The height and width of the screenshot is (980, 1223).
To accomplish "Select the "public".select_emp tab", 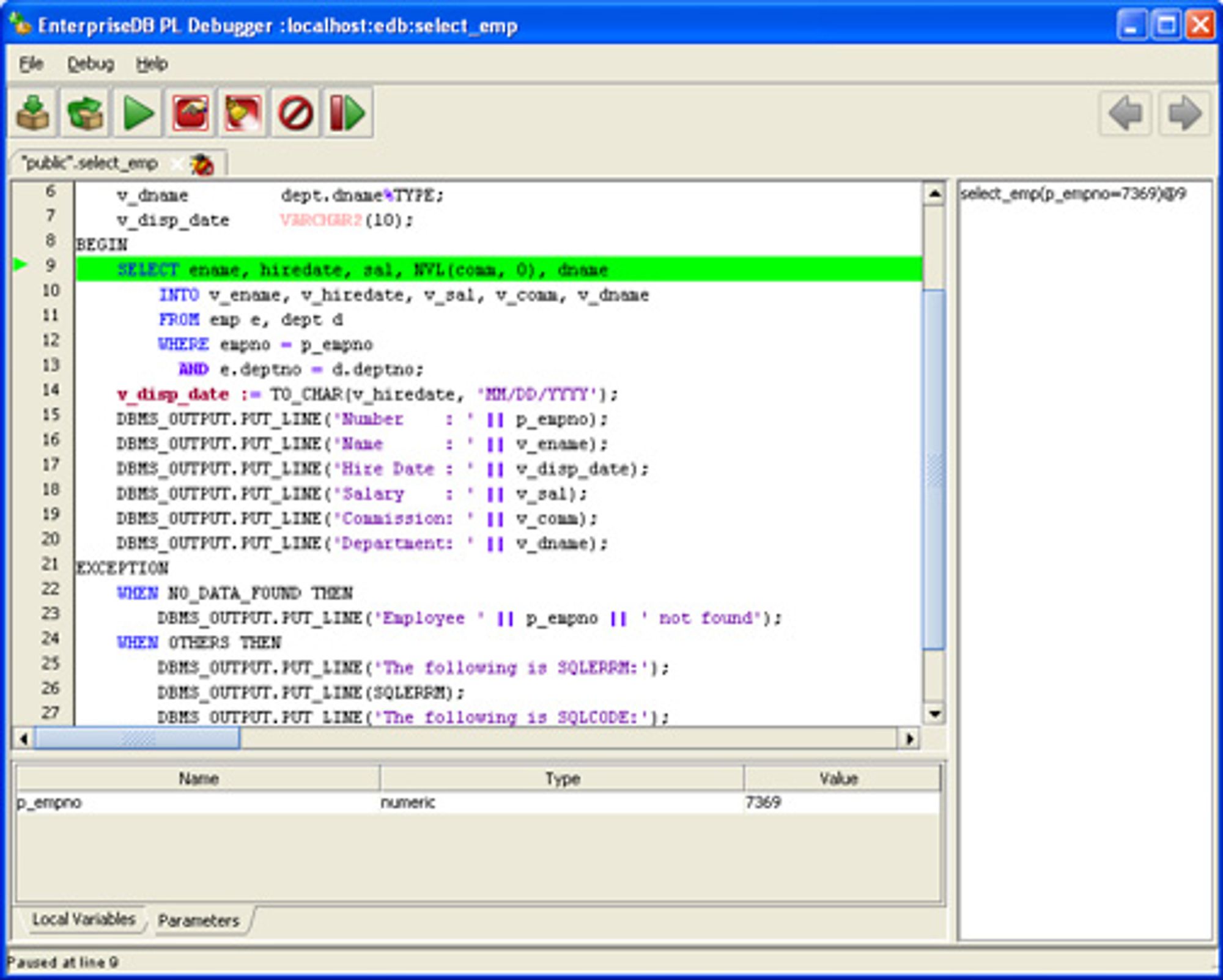I will click(90, 163).
